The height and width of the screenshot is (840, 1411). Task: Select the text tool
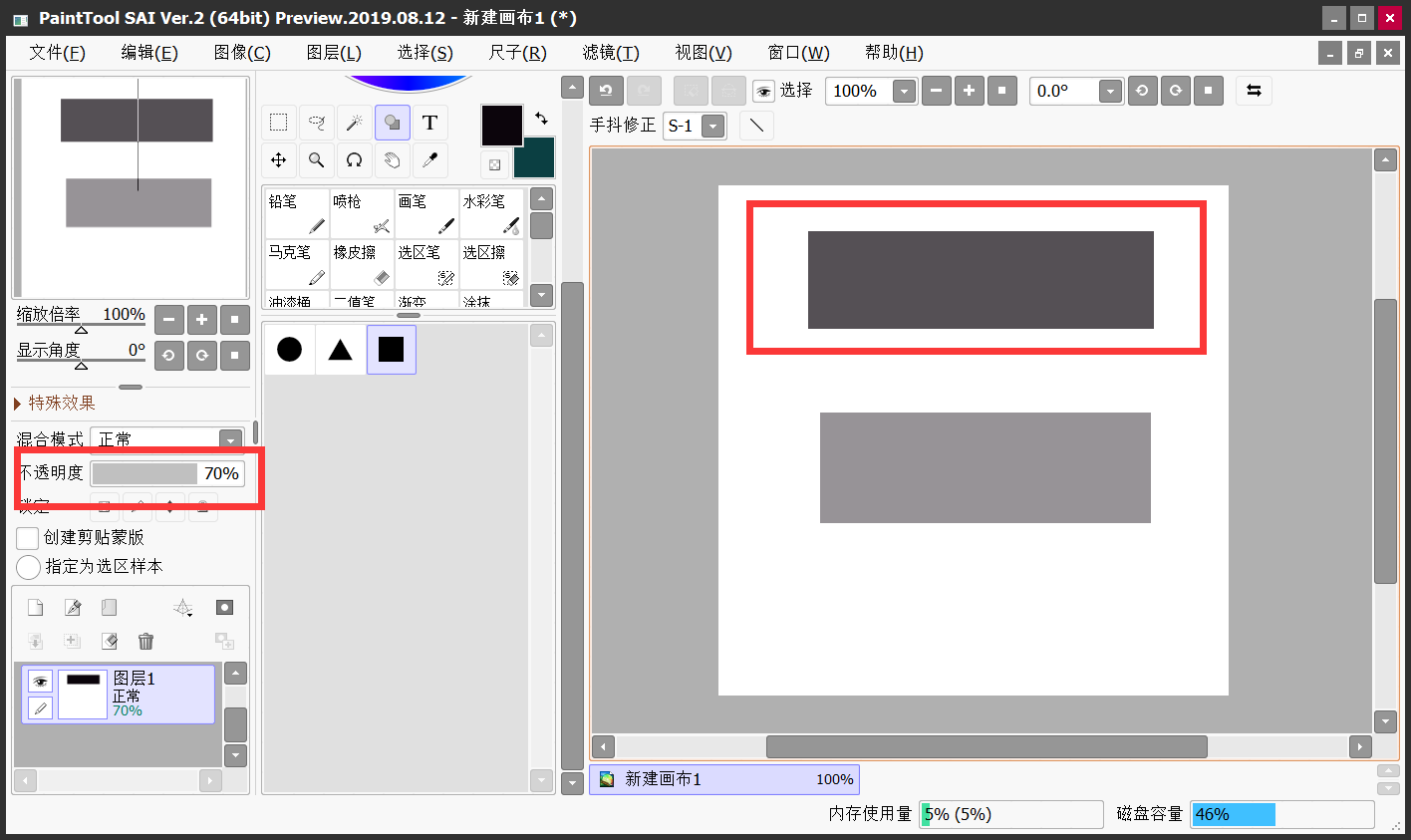[430, 123]
